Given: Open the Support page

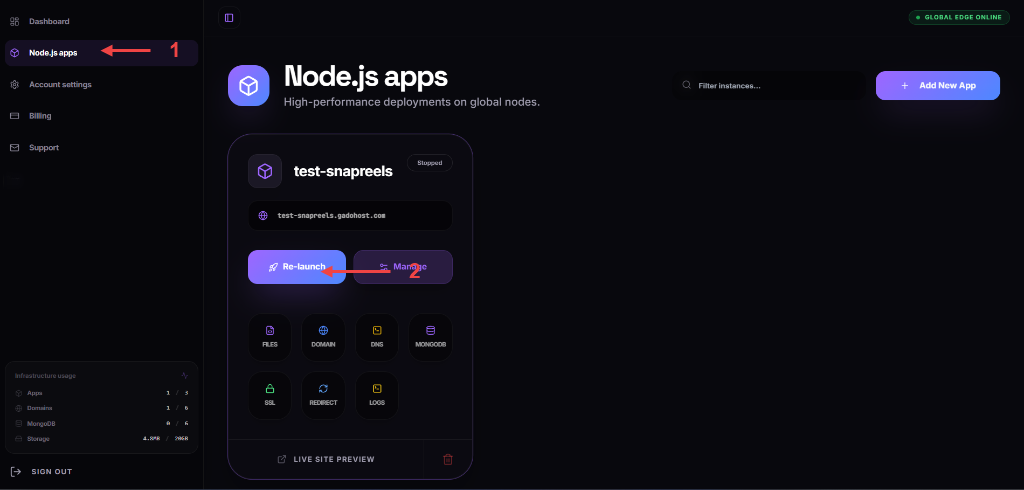Looking at the screenshot, I should [x=101, y=148].
